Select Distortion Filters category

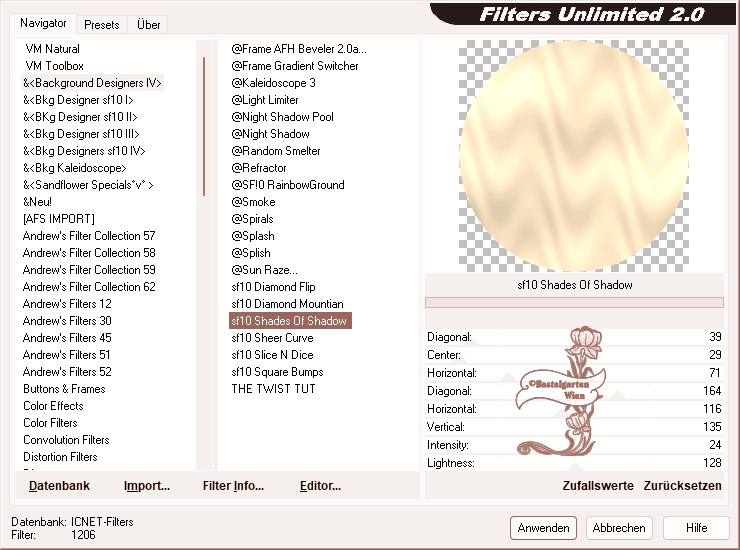(60, 457)
